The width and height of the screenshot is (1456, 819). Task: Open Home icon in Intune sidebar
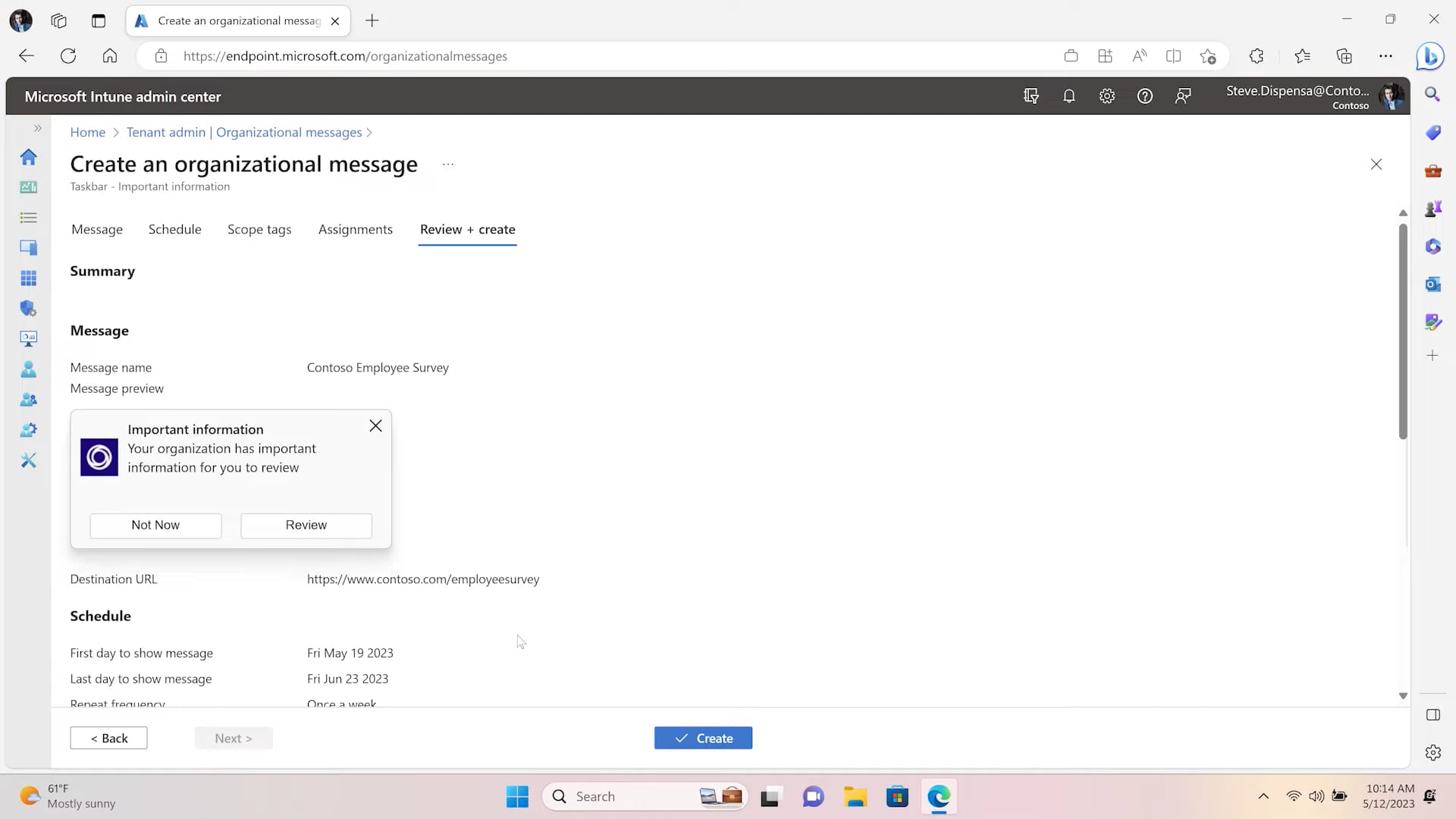pyautogui.click(x=29, y=157)
